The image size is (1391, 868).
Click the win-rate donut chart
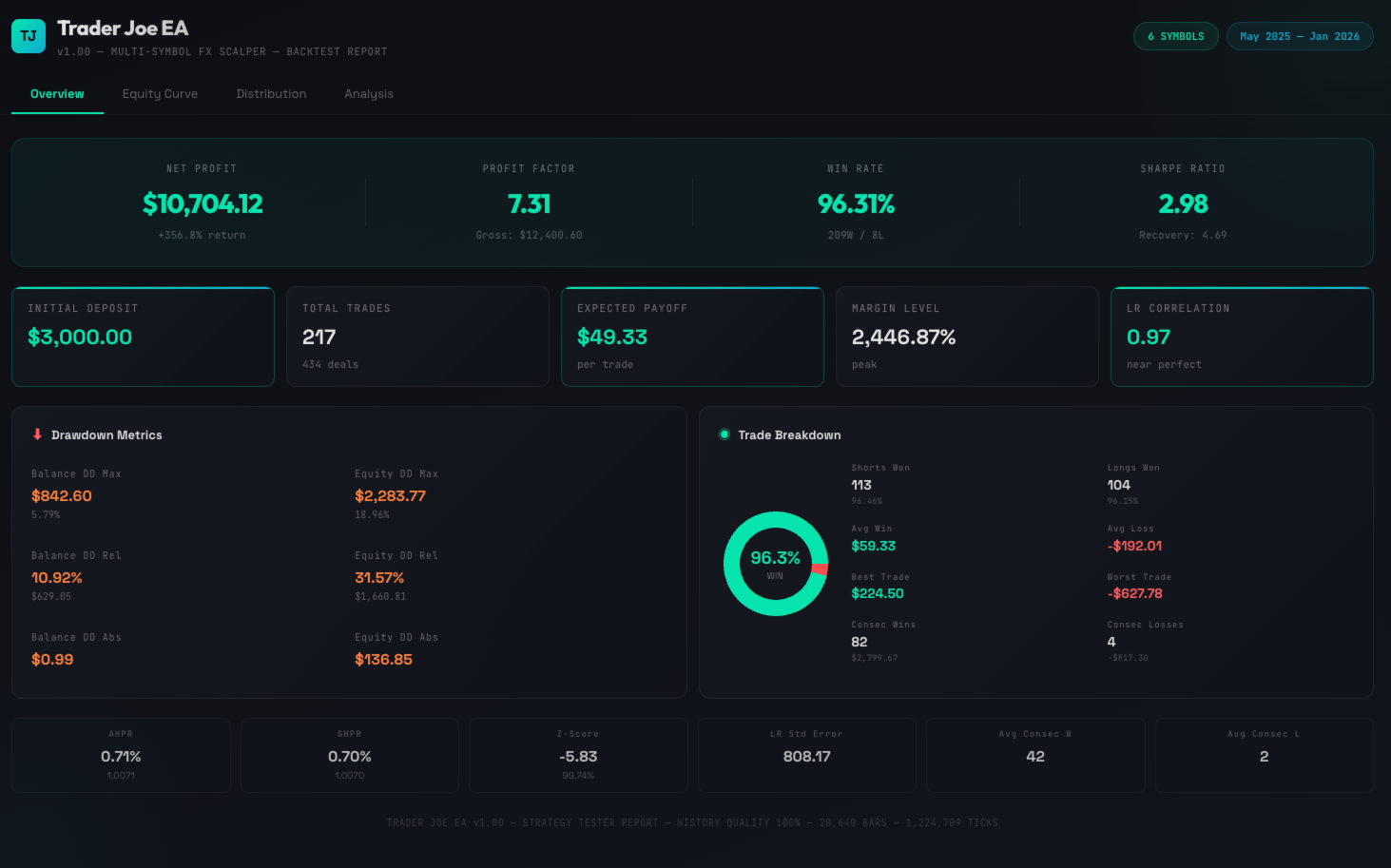(x=776, y=564)
